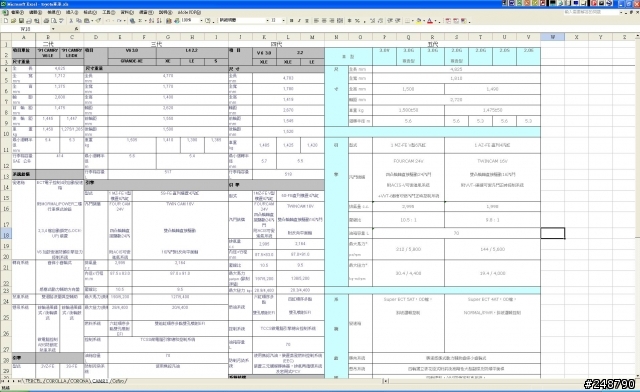Click the Copy icon
Viewport: 640px width, 392px height.
point(79,20)
